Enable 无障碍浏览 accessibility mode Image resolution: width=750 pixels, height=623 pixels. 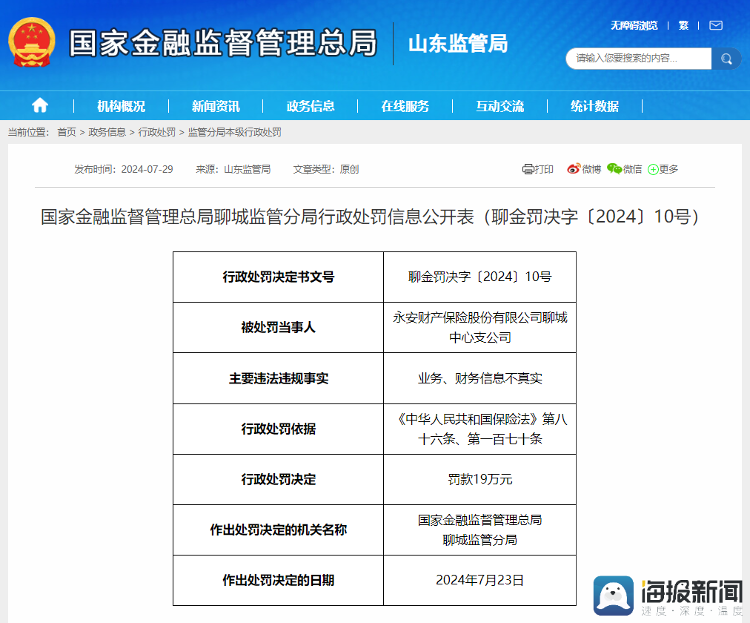634,25
